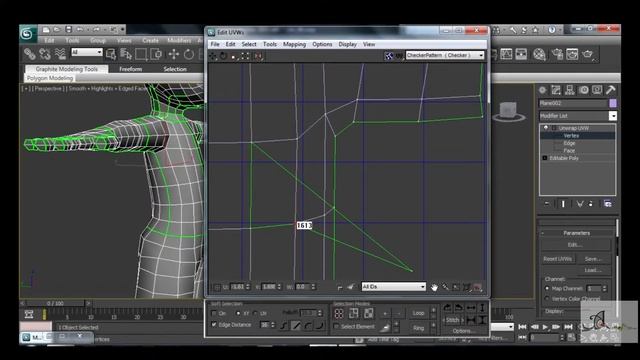Switch to the Utilities hammer panel
Screen dimensions: 640x360
tap(611, 90)
